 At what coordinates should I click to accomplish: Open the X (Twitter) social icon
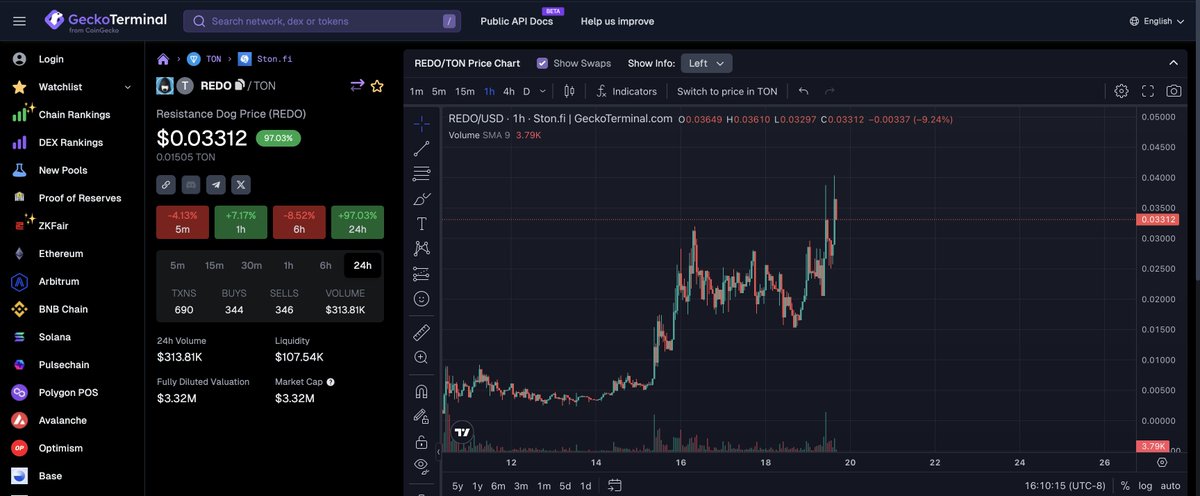click(241, 184)
